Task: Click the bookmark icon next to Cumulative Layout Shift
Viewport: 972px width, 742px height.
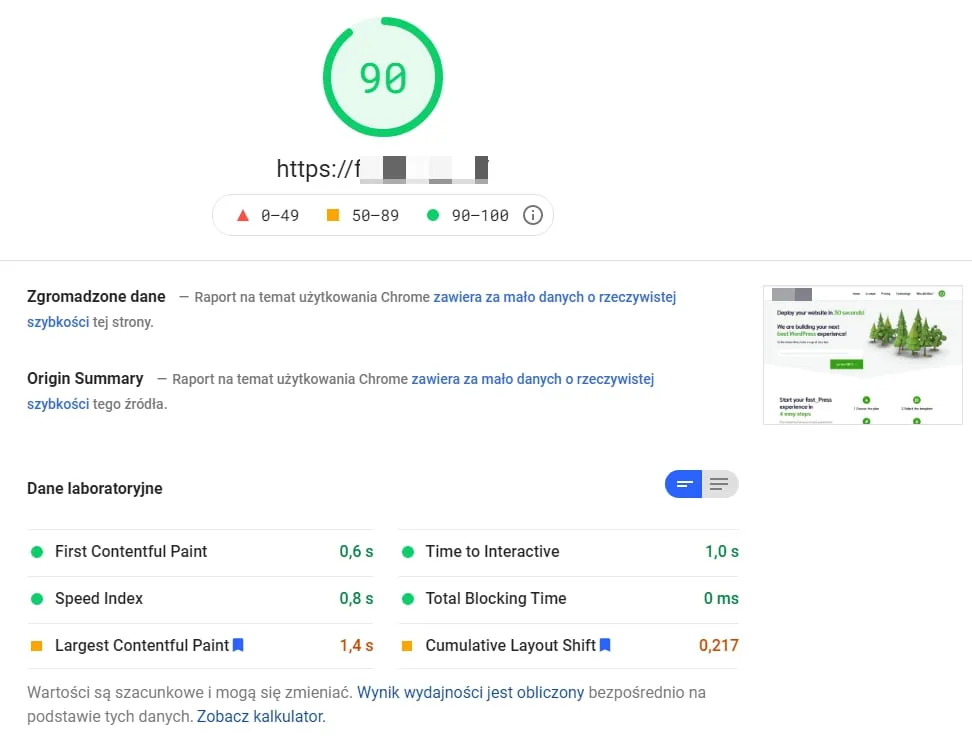Action: pyautogui.click(x=605, y=645)
